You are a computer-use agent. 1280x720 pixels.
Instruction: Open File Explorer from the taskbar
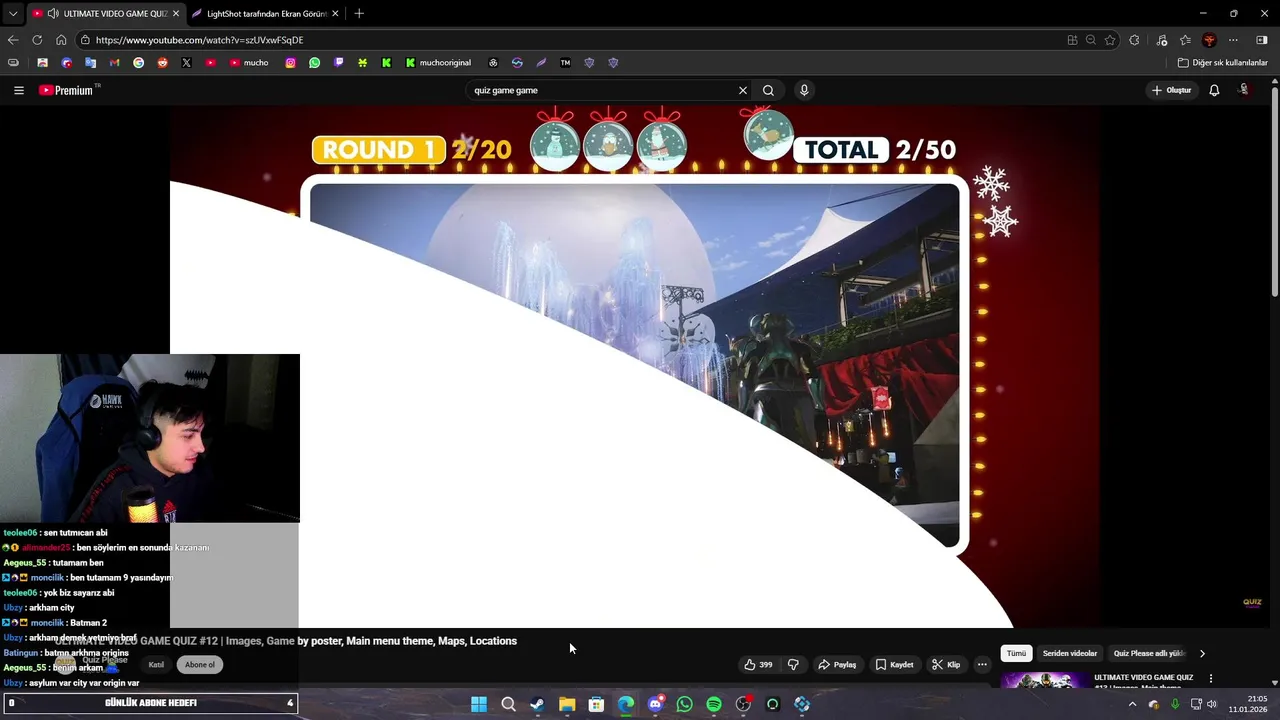coord(567,704)
